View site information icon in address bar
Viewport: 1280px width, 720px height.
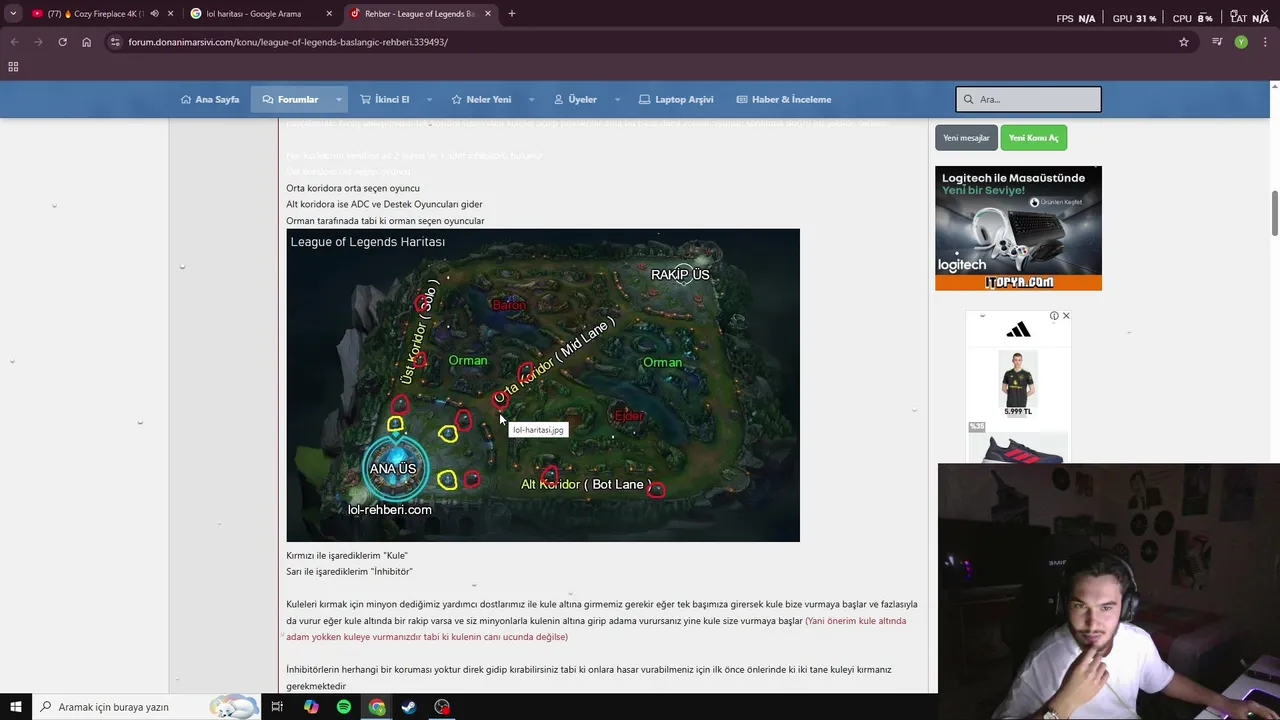click(115, 42)
